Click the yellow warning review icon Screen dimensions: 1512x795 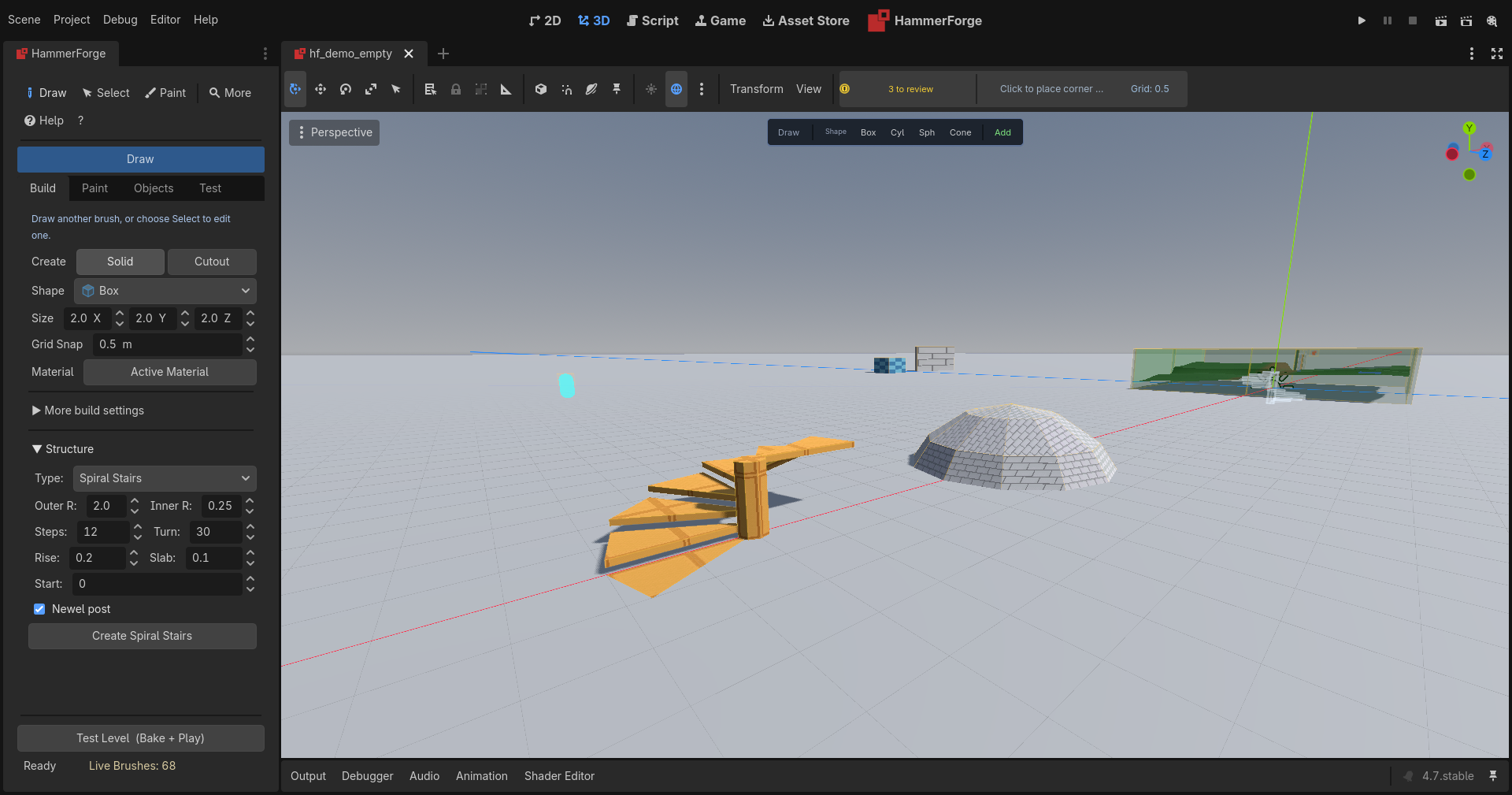(x=844, y=89)
